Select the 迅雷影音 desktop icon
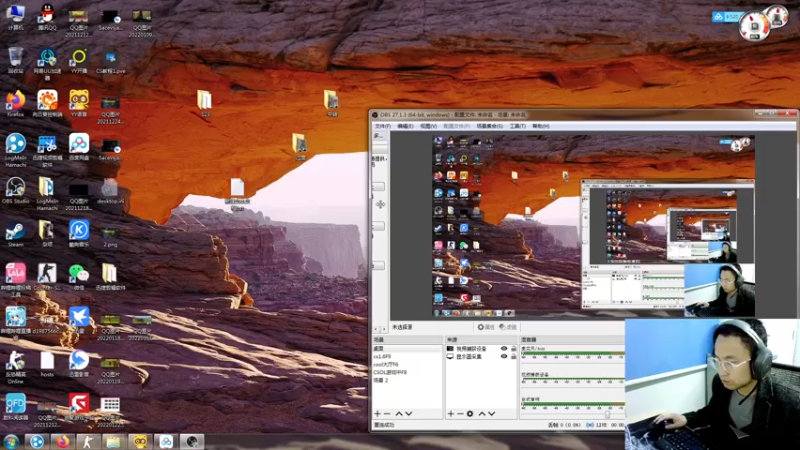Viewport: 800px width, 450px height. point(79,364)
